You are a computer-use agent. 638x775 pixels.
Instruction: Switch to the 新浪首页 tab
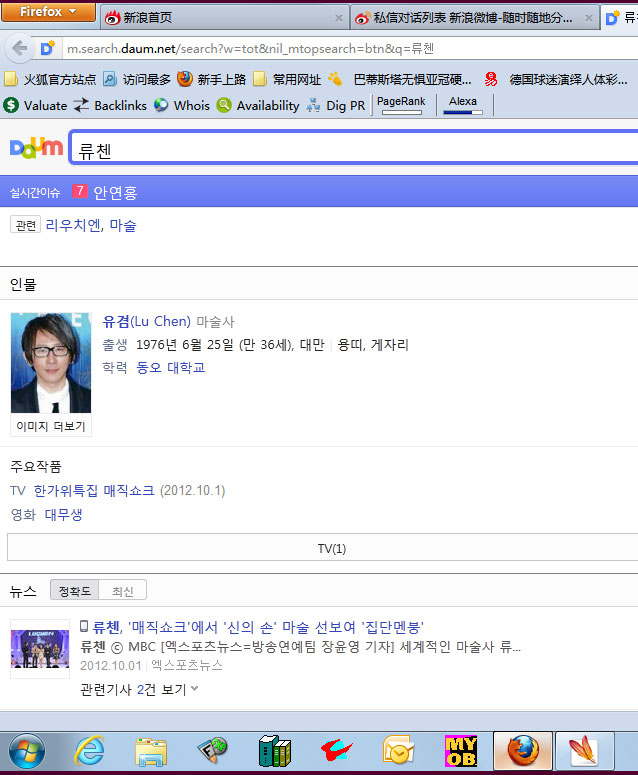point(225,18)
